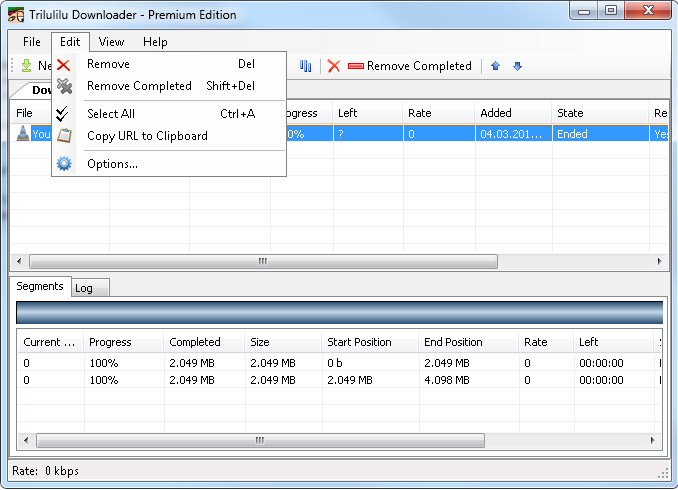
Task: Click segments Progress column header
Action: [x=124, y=342]
